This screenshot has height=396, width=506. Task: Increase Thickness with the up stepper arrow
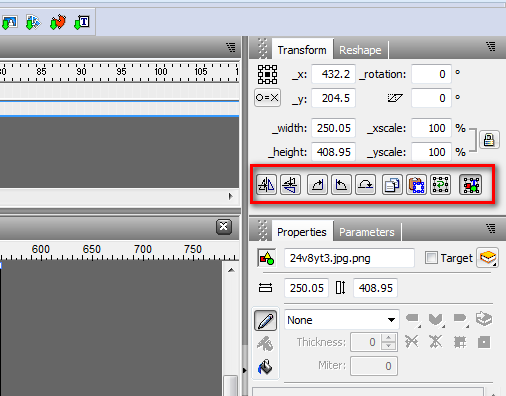coord(388,338)
